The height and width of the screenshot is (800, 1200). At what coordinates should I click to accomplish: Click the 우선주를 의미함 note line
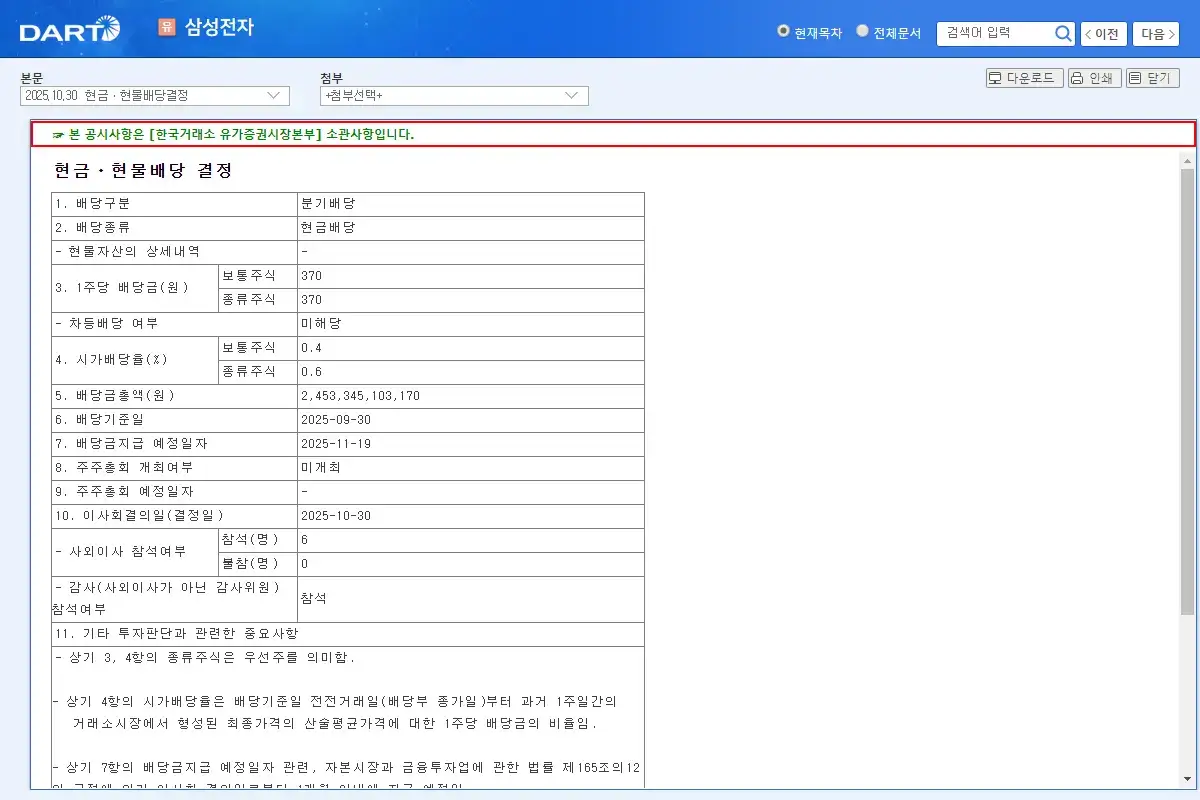[x=205, y=659]
